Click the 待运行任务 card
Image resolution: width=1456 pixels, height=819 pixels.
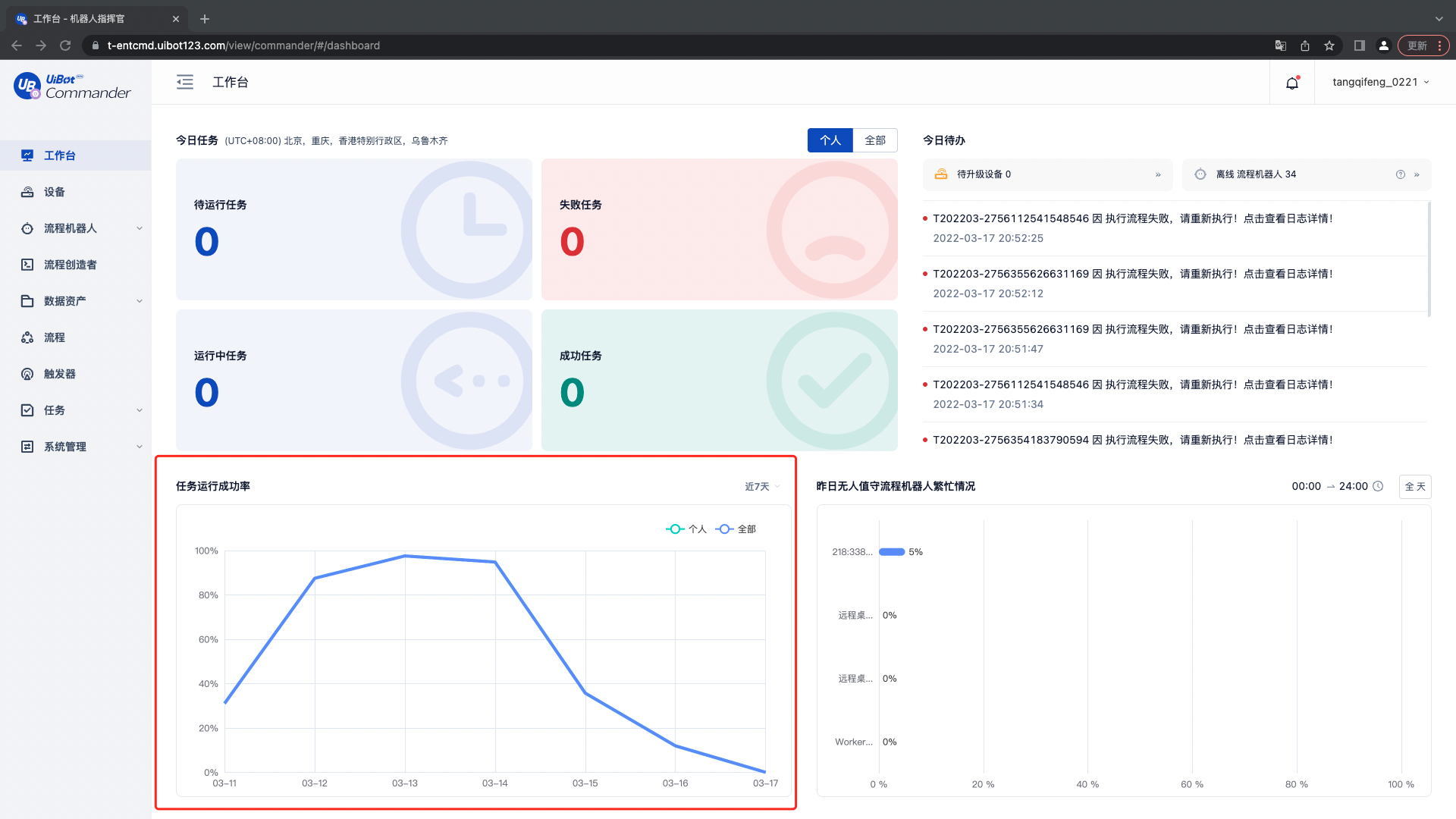pyautogui.click(x=354, y=229)
